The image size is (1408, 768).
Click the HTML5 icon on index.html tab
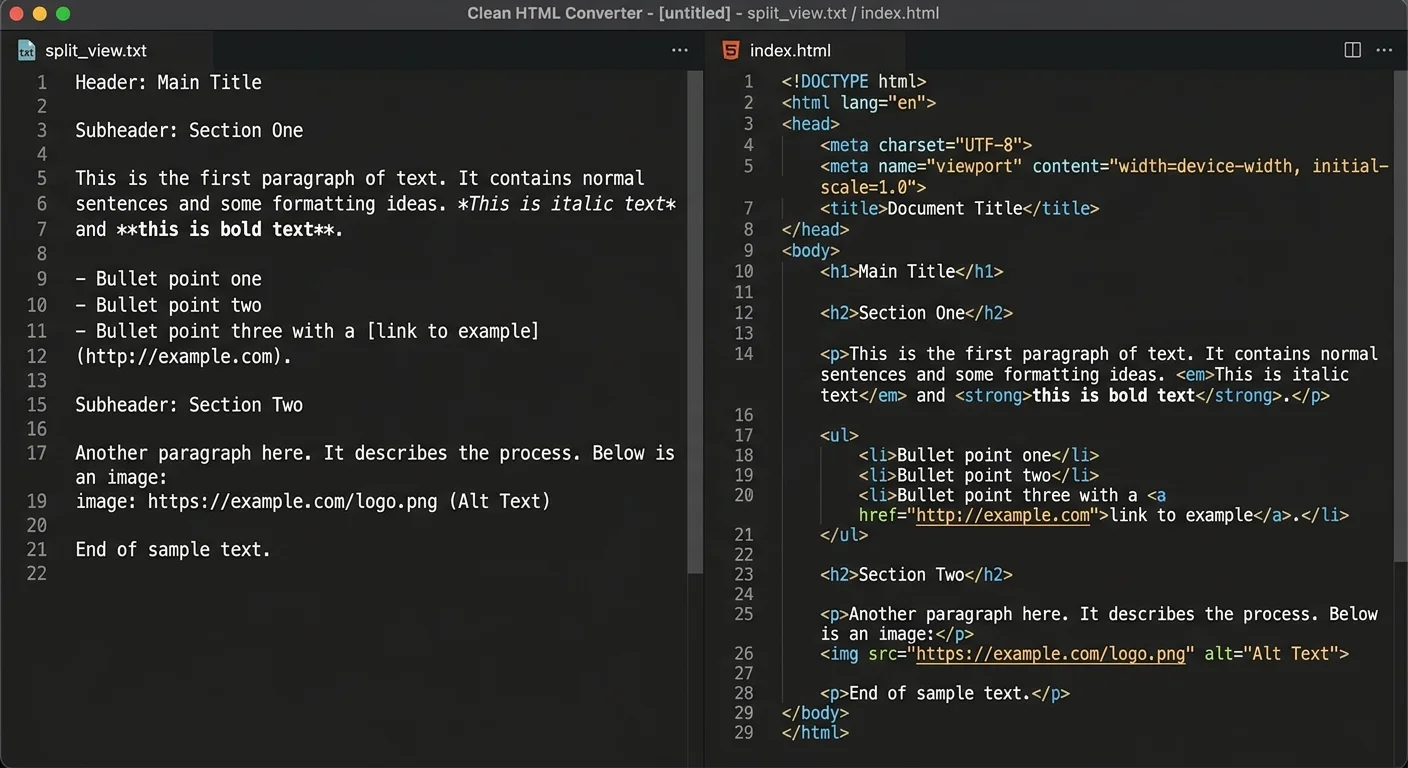[x=731, y=50]
